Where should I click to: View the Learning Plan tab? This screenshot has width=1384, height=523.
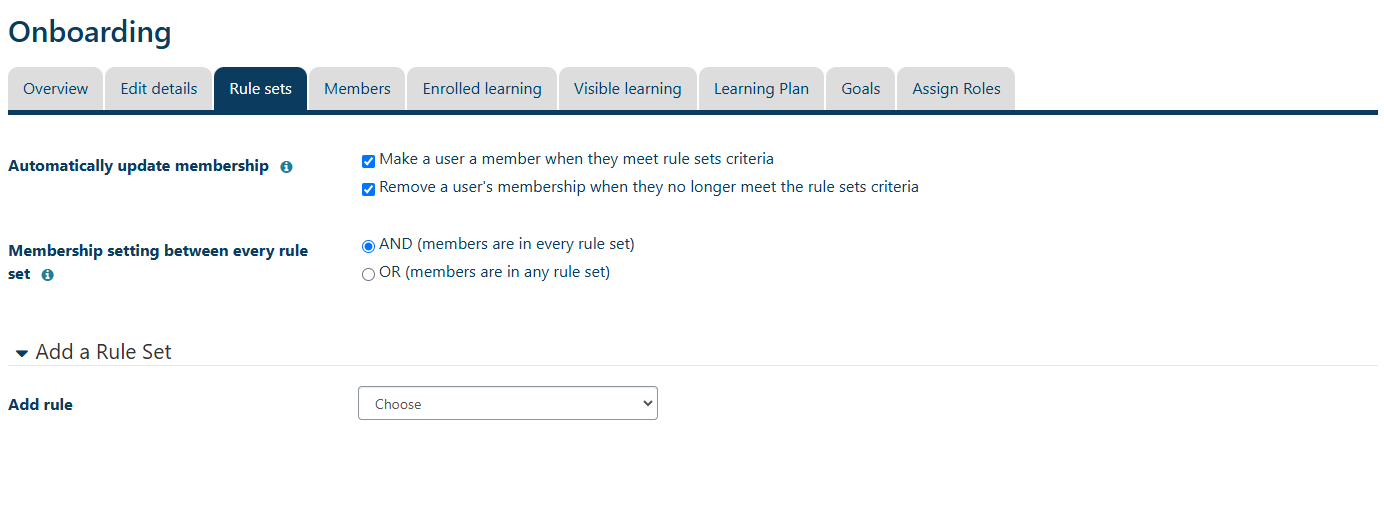click(761, 89)
